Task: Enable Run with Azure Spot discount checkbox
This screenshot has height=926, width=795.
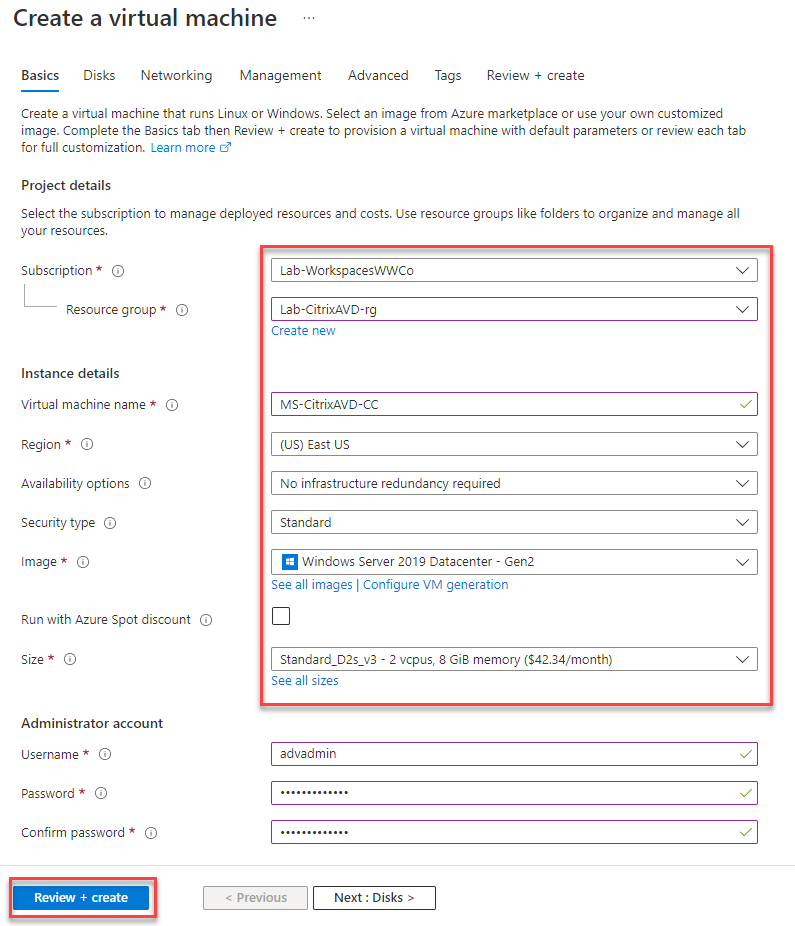Action: [281, 616]
